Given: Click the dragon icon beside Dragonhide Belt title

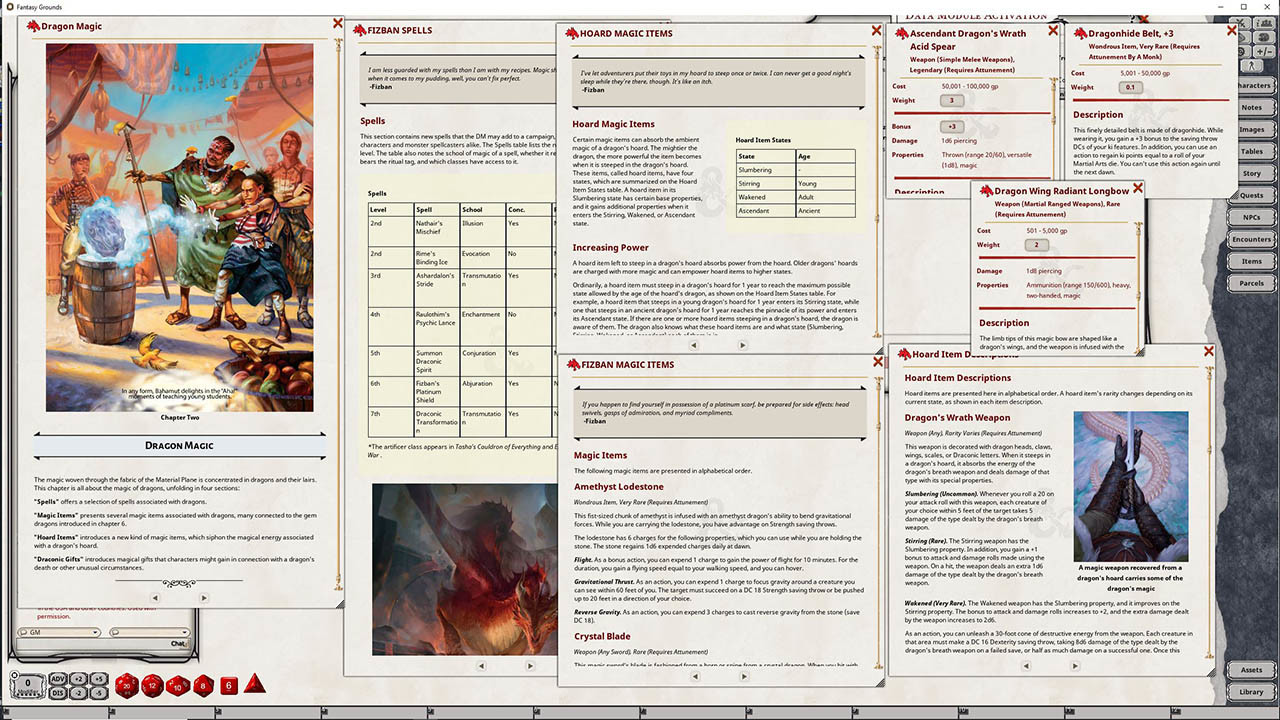Looking at the screenshot, I should [x=1079, y=33].
